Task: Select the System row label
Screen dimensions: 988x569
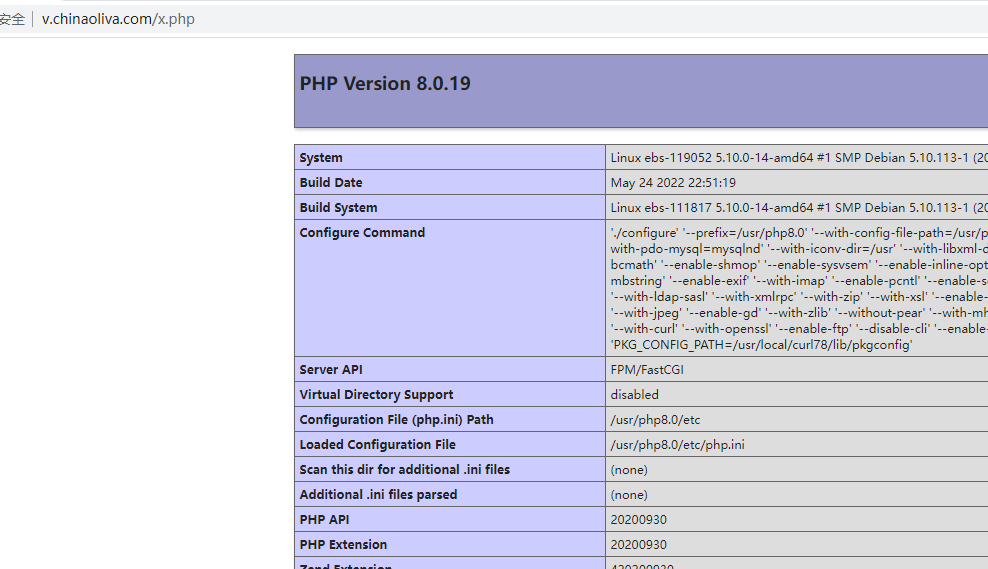Action: (x=321, y=158)
